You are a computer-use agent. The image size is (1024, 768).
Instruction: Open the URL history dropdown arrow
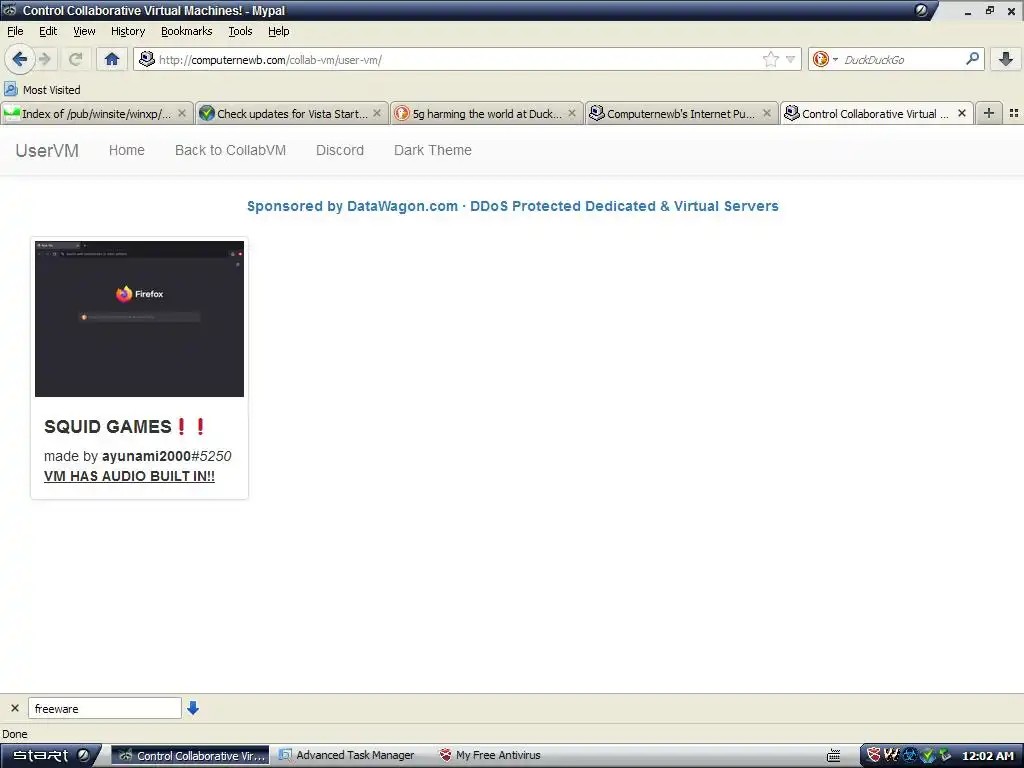[790, 59]
